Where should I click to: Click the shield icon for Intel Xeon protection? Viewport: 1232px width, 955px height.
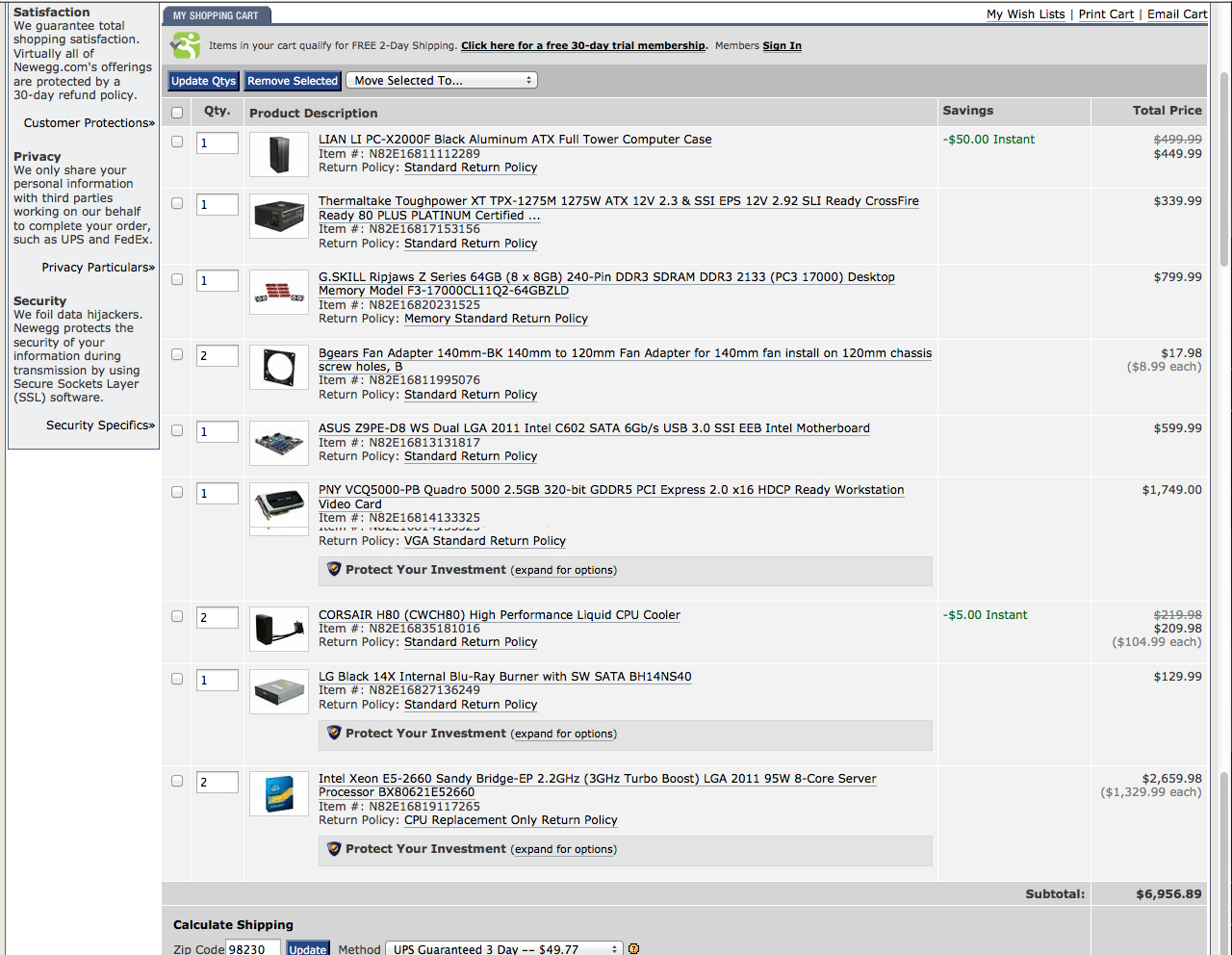pos(334,848)
